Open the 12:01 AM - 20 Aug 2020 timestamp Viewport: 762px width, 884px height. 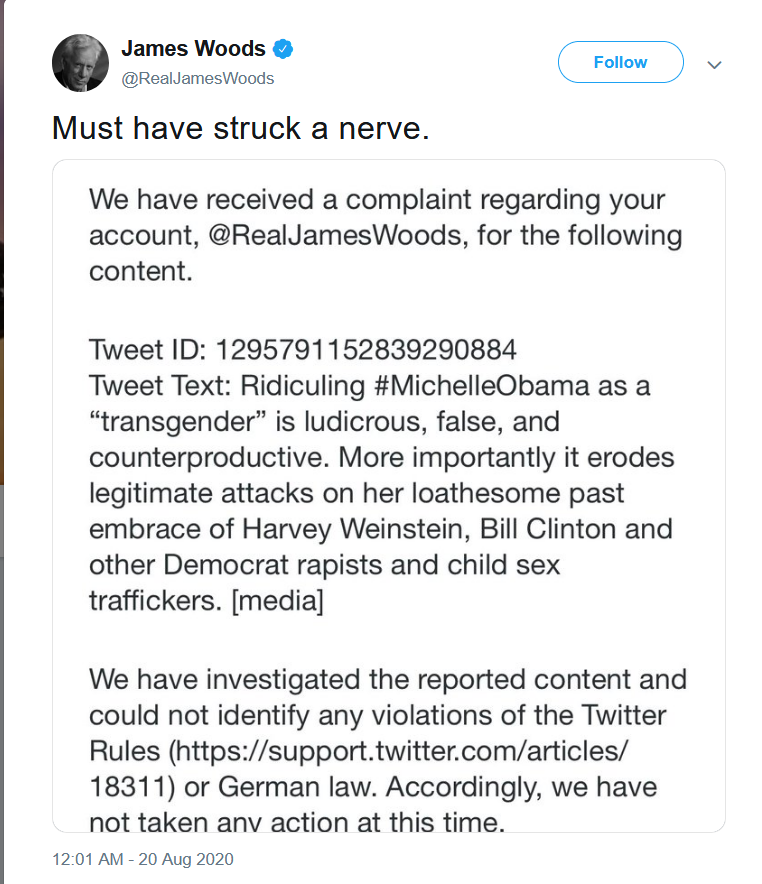click(143, 859)
